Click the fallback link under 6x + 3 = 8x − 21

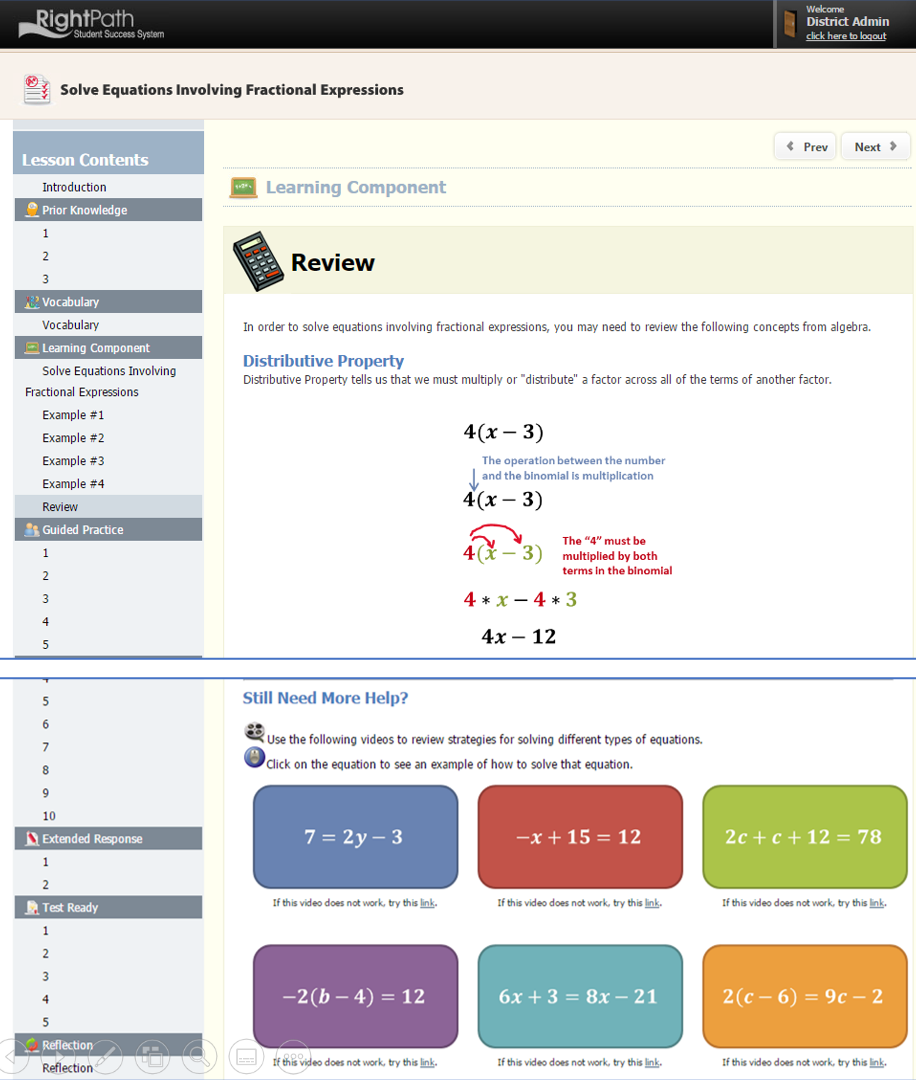(652, 1063)
